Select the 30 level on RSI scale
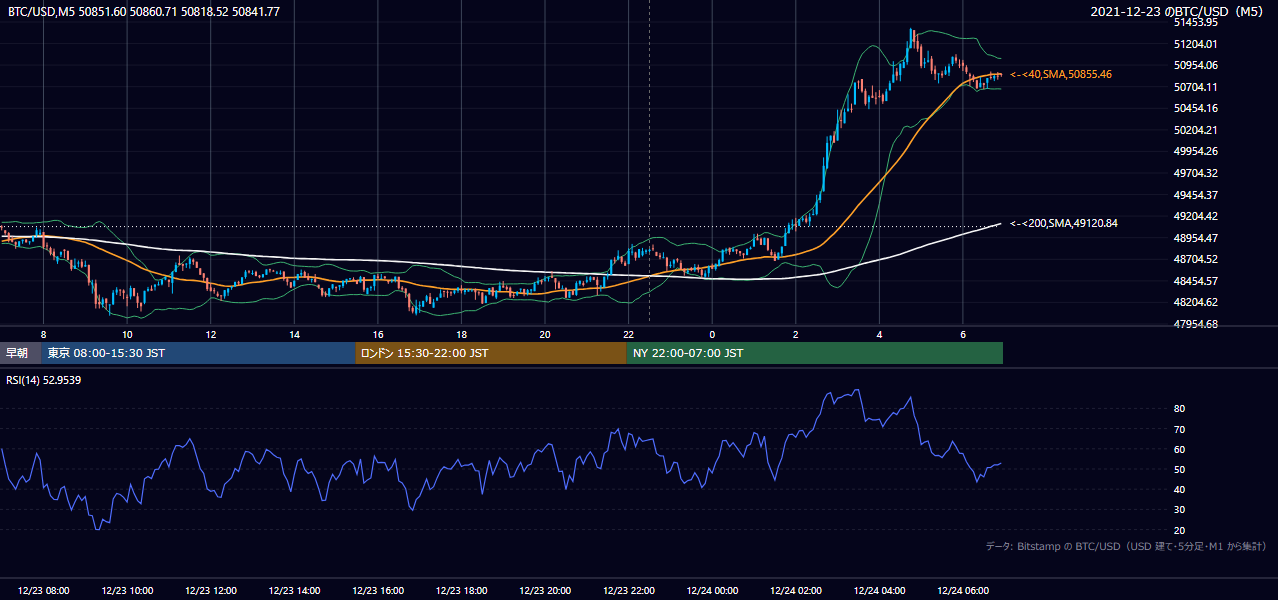1278x600 pixels. 1180,510
